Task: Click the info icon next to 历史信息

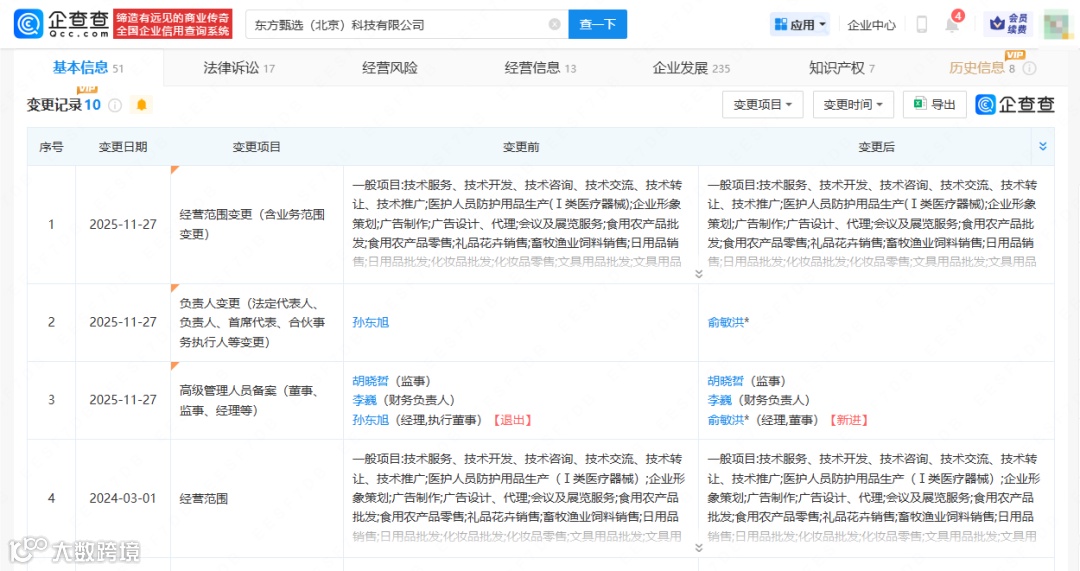Action: pos(1029,68)
